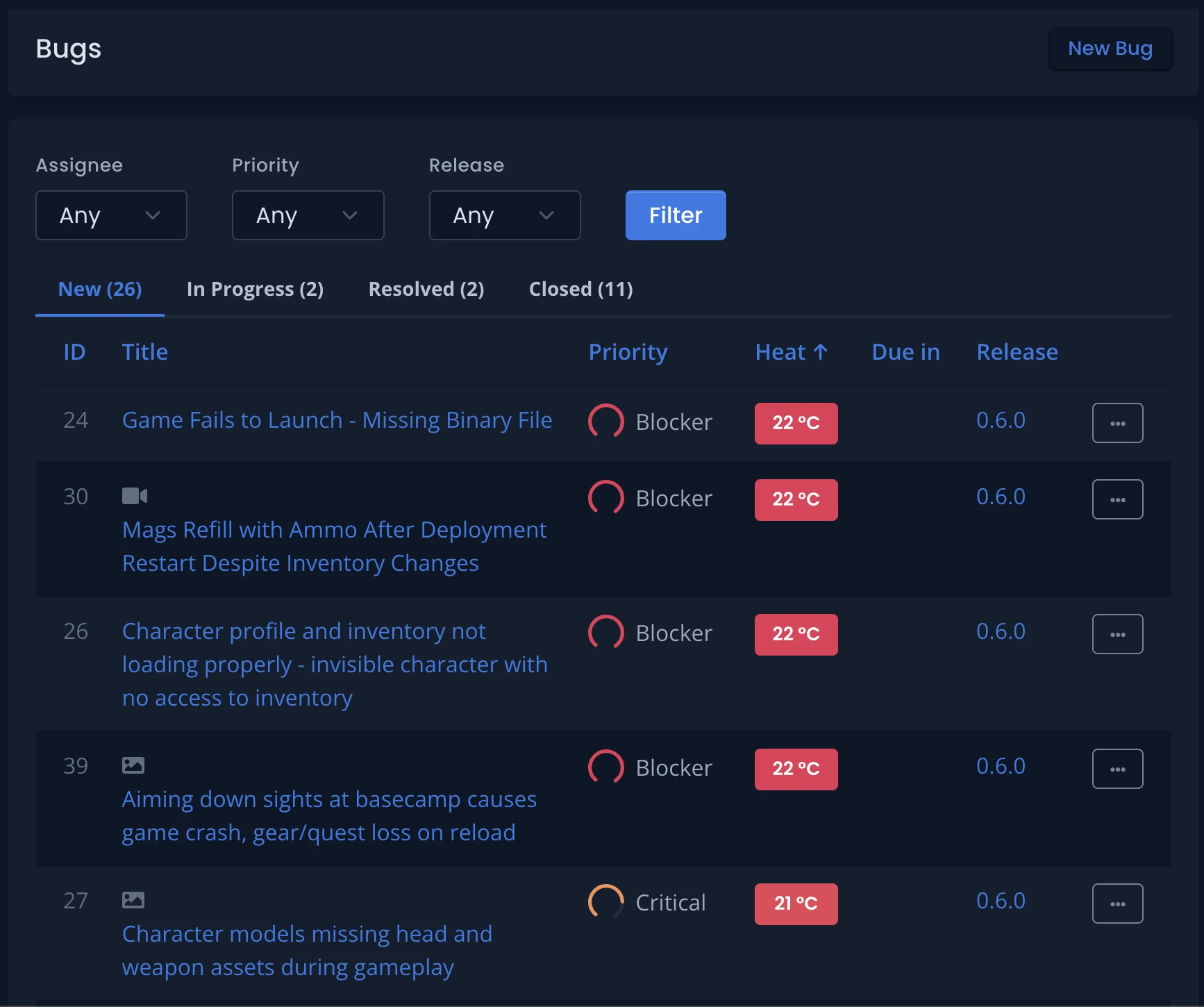Click bug ID 30
Viewport: 1204px width, 1007px height.
(76, 497)
